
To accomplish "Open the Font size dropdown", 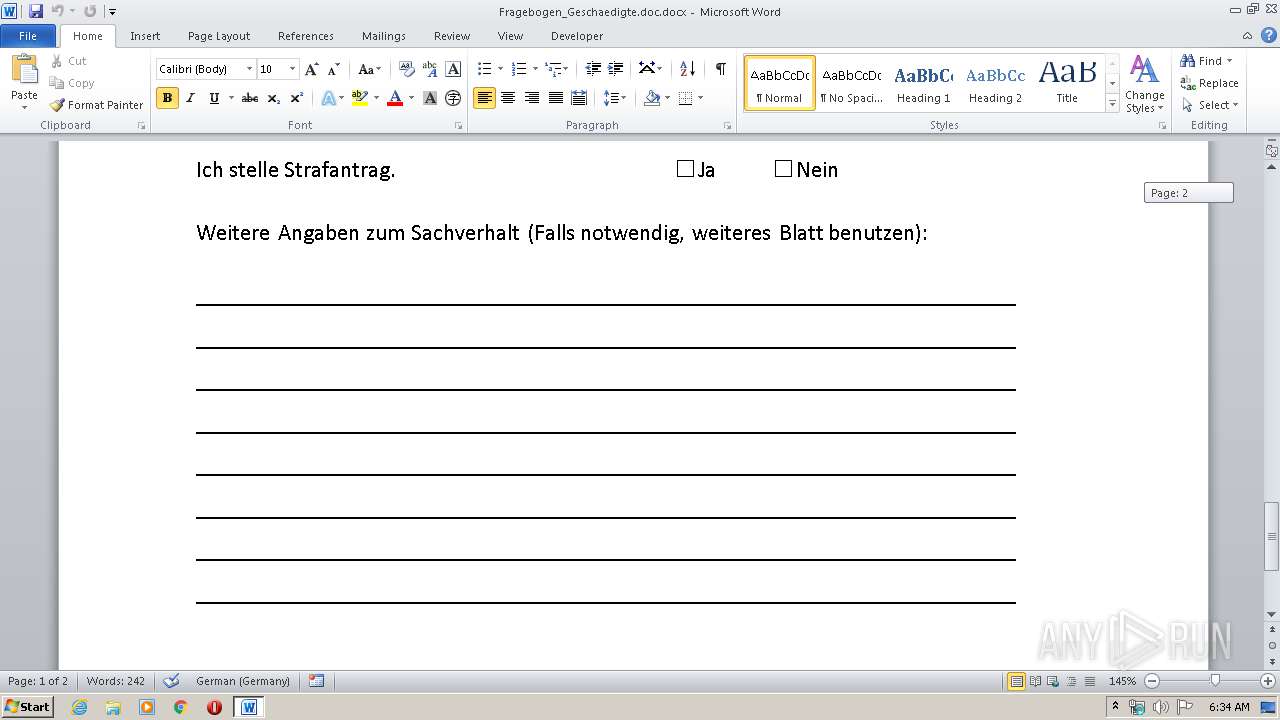I will pos(292,69).
